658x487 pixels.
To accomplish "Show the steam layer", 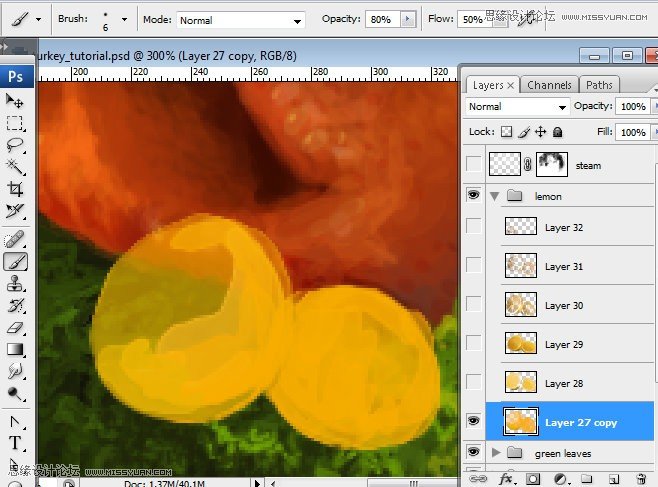I will point(474,164).
